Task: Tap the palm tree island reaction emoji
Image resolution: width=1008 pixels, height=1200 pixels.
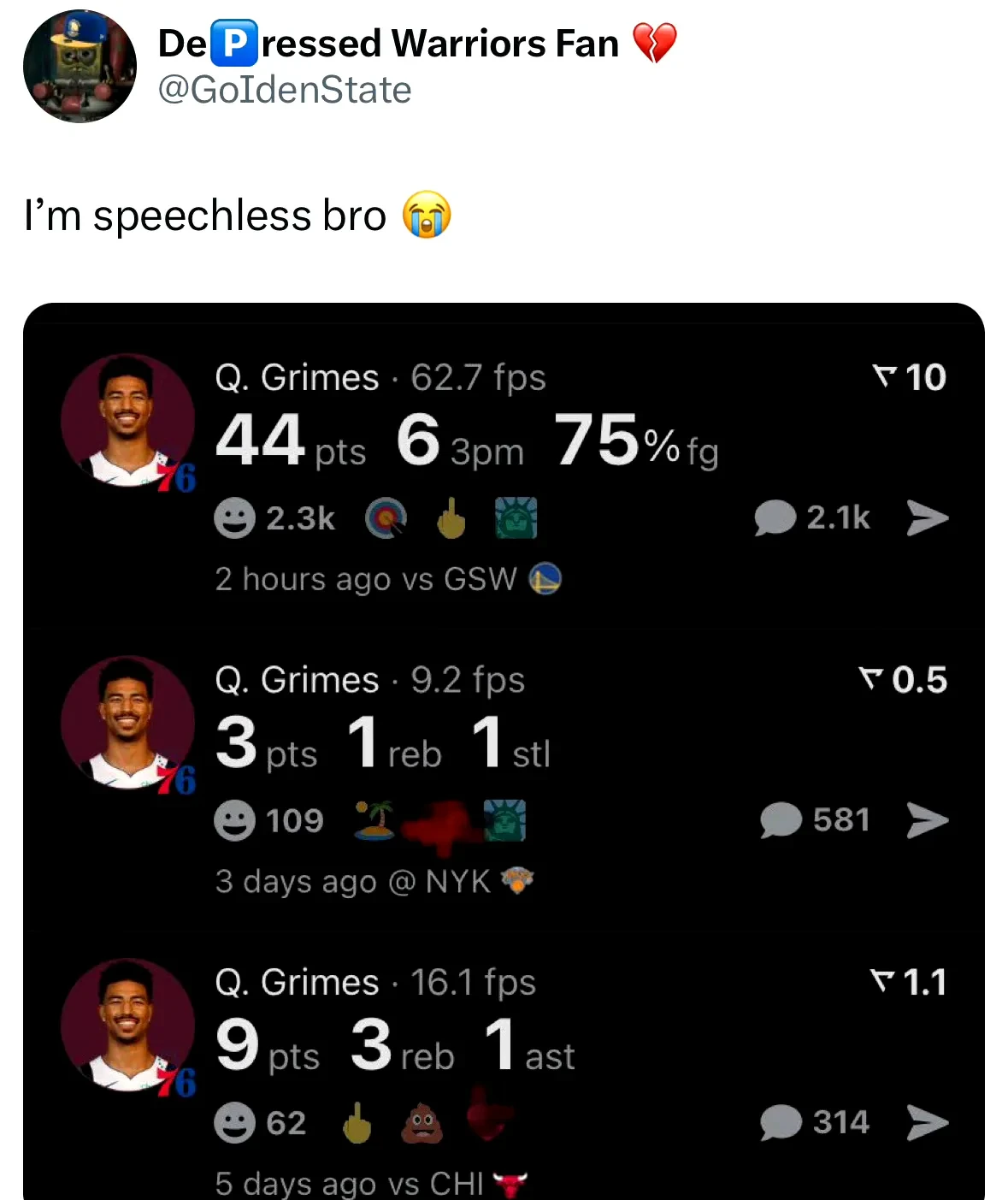Action: pyautogui.click(x=375, y=820)
